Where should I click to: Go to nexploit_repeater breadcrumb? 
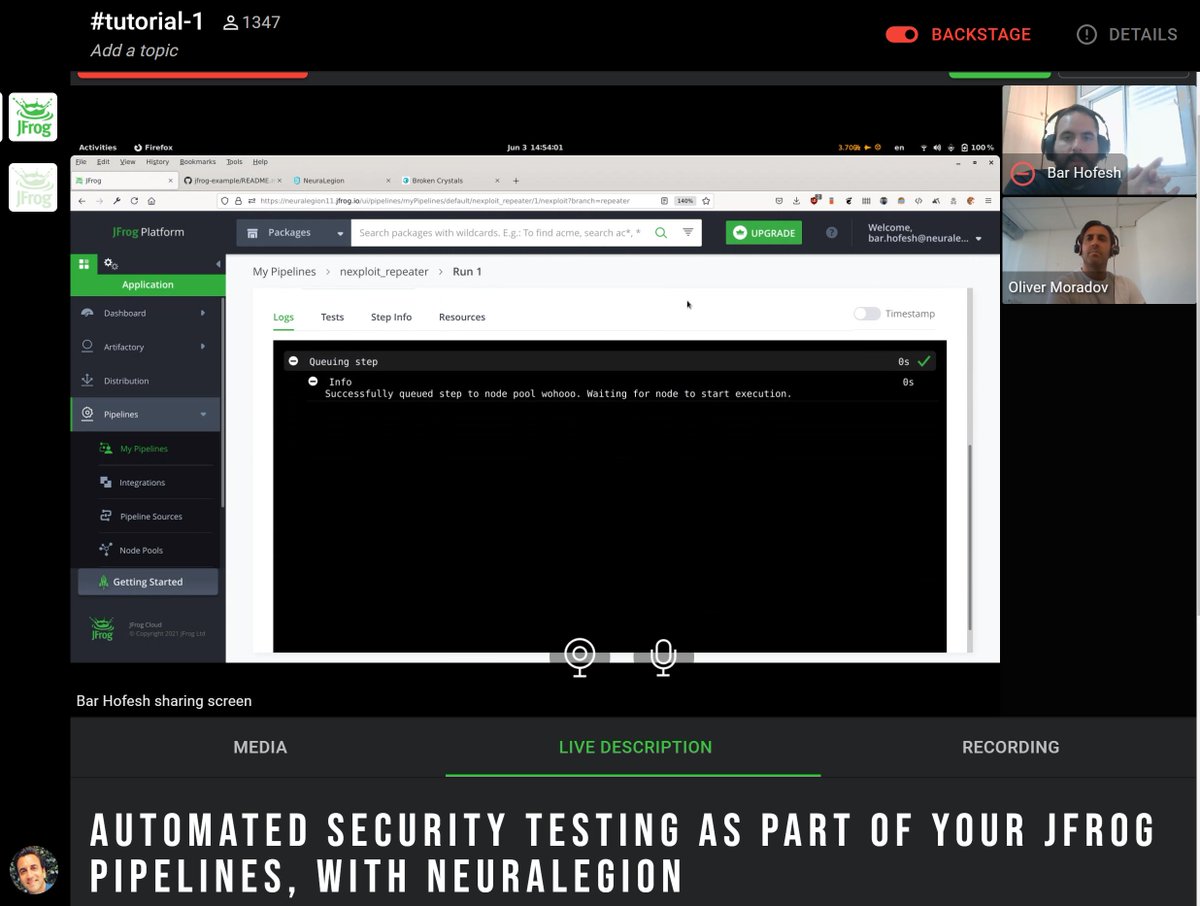(384, 271)
